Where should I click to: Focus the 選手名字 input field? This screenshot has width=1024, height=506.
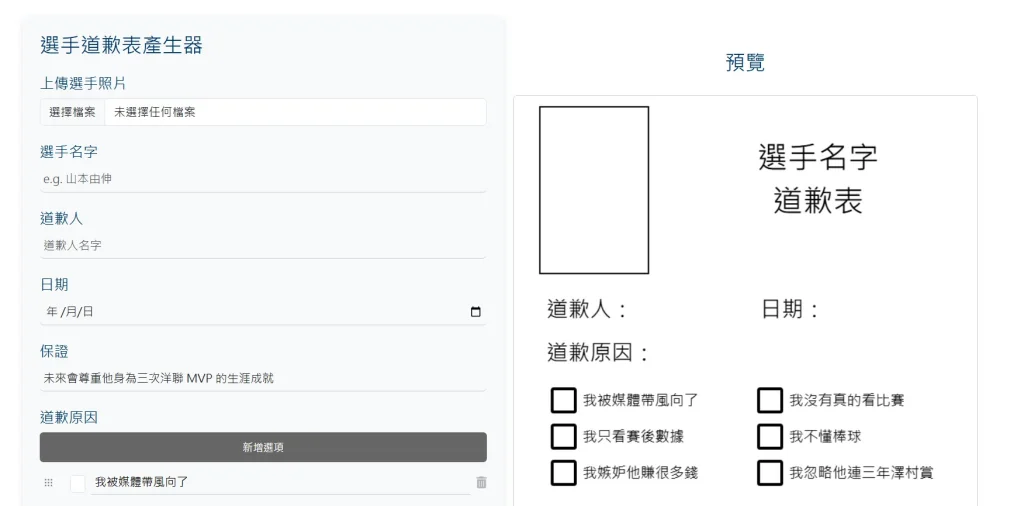point(263,179)
